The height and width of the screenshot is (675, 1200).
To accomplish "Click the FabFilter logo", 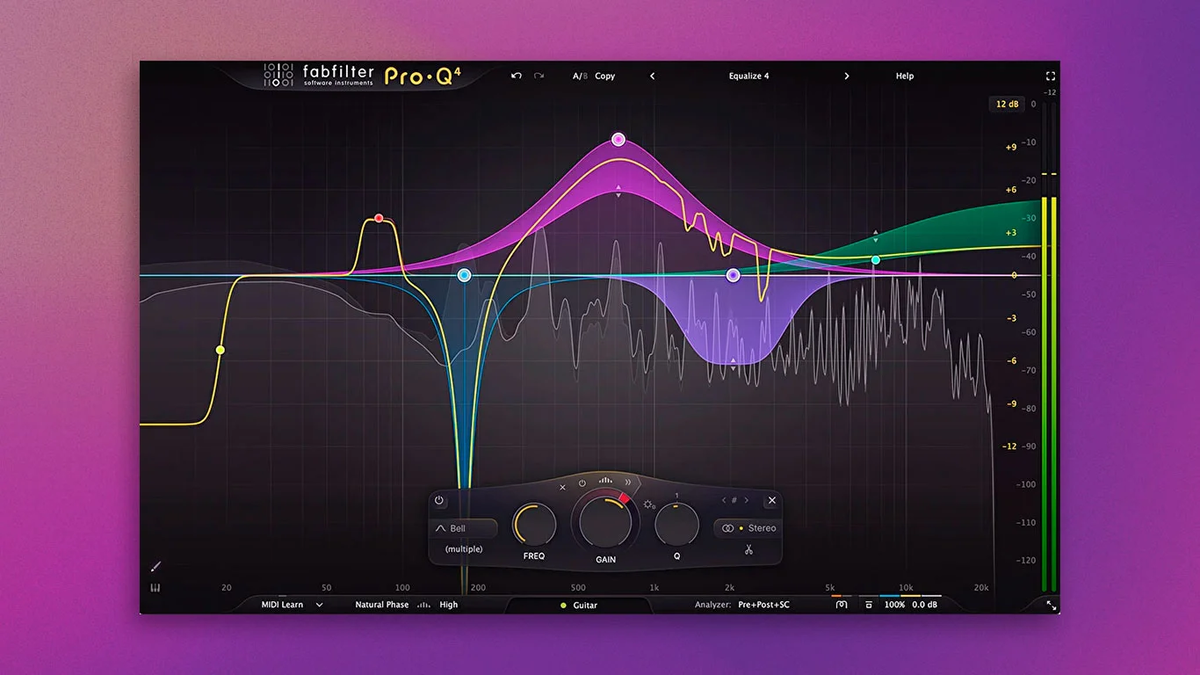I will [319, 76].
